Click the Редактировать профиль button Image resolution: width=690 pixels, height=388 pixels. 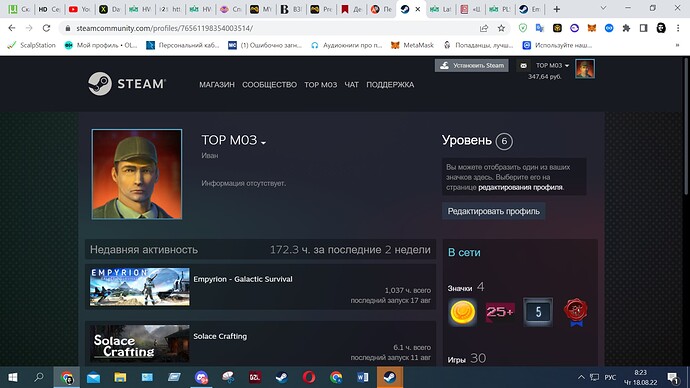[493, 211]
